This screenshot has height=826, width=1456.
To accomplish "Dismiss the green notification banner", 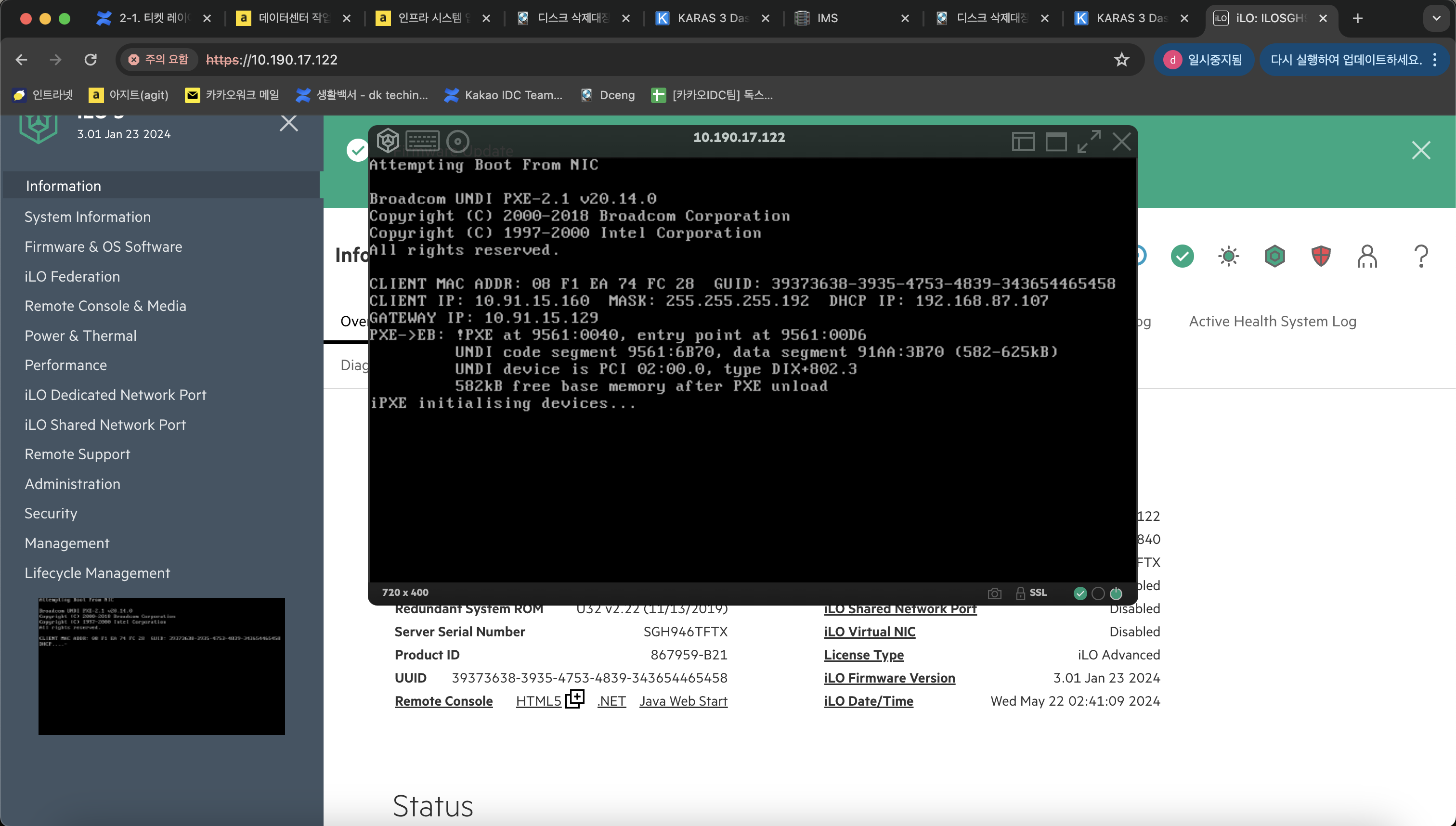I will [1421, 150].
